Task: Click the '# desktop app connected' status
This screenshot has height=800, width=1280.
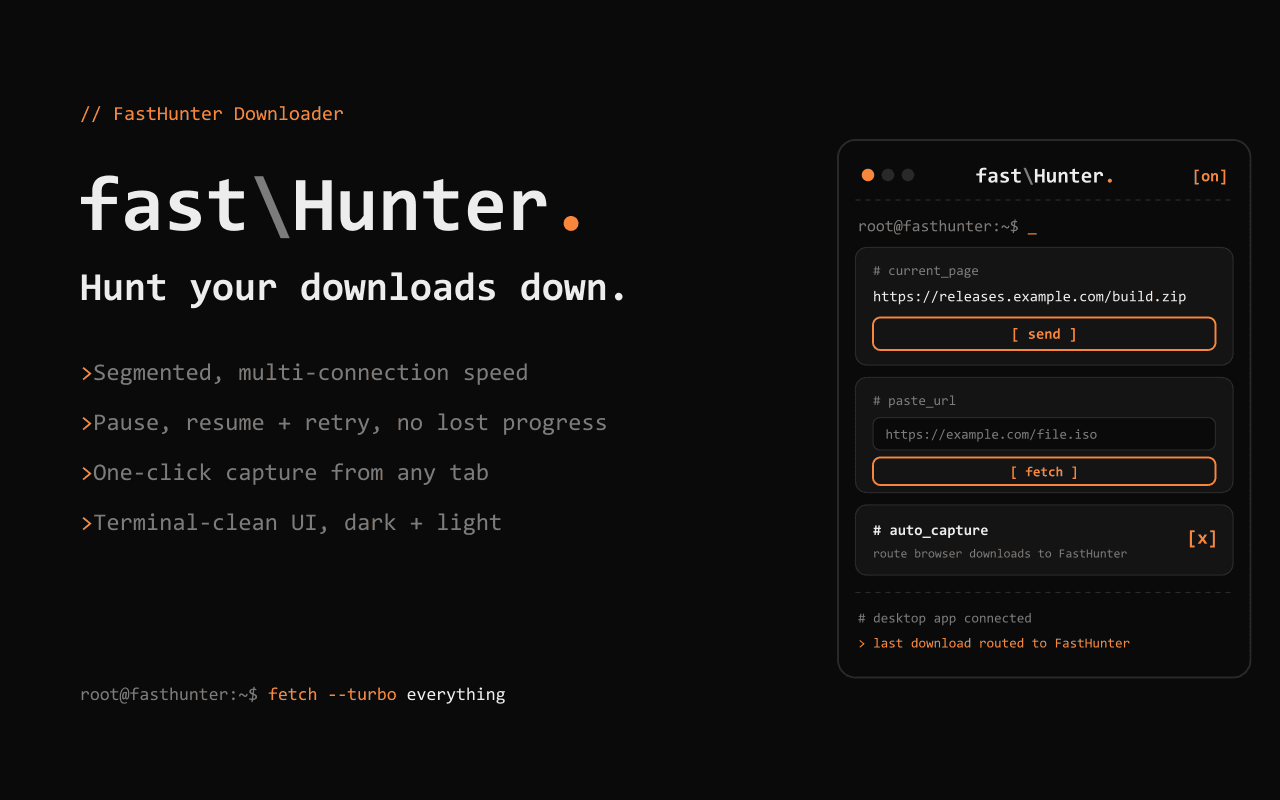Action: [945, 618]
